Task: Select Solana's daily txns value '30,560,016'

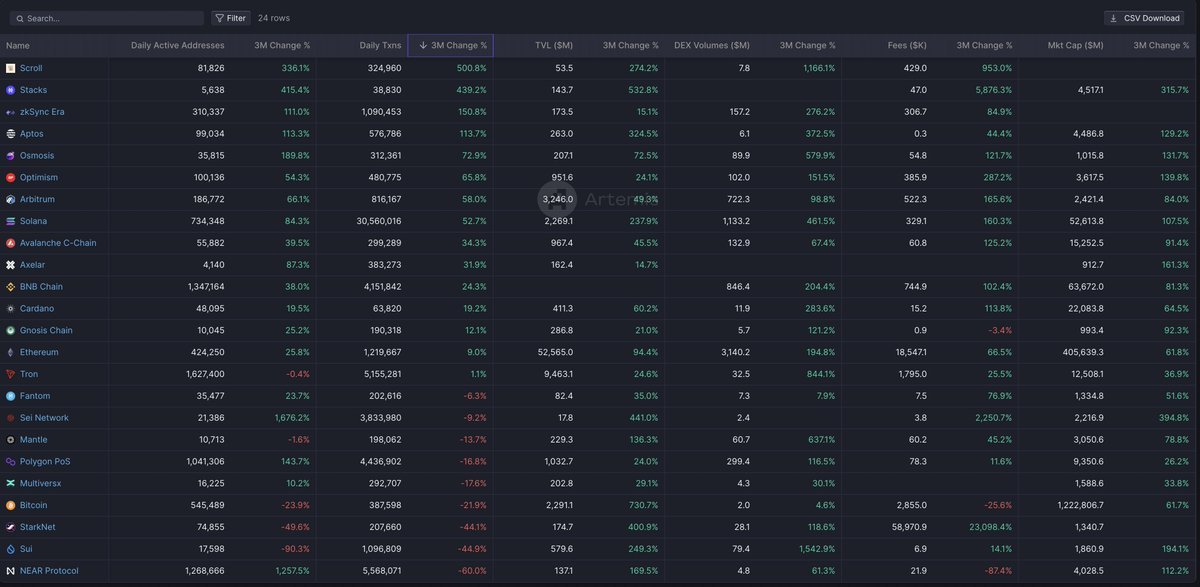Action: [379, 221]
